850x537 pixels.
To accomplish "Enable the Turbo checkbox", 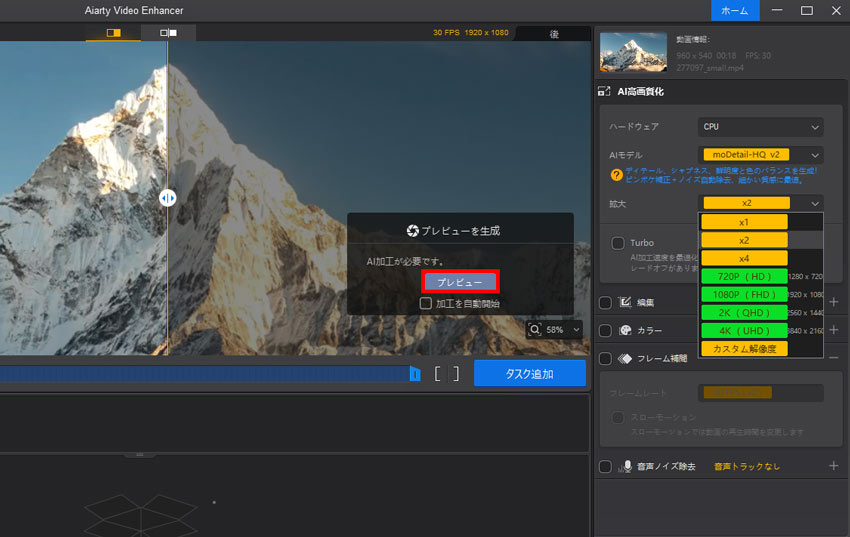I will (x=618, y=243).
